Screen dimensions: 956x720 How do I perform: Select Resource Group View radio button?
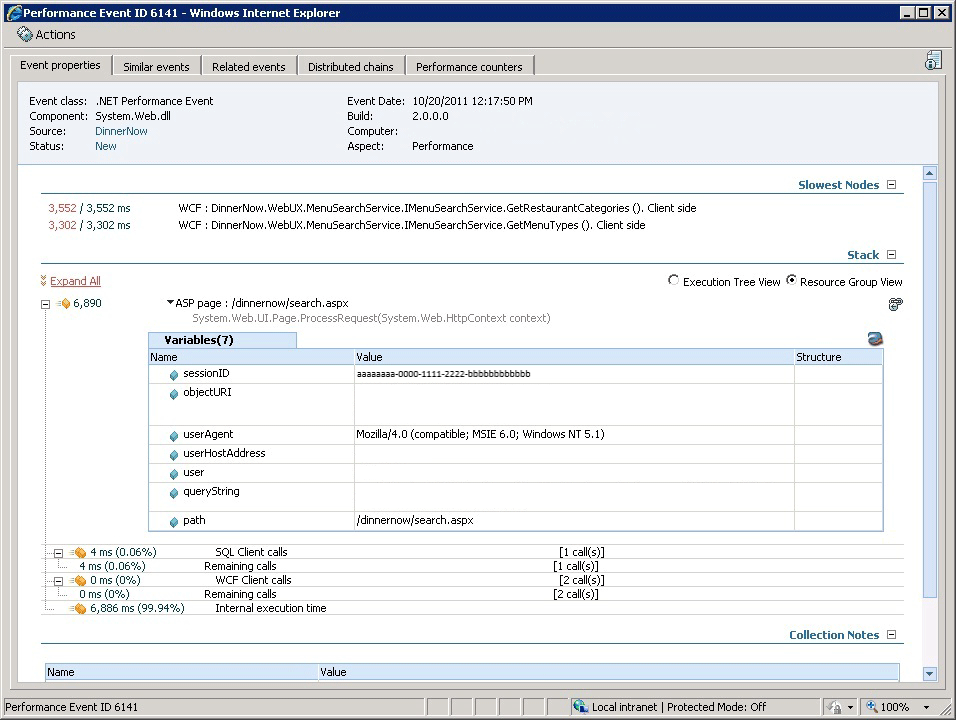[791, 280]
